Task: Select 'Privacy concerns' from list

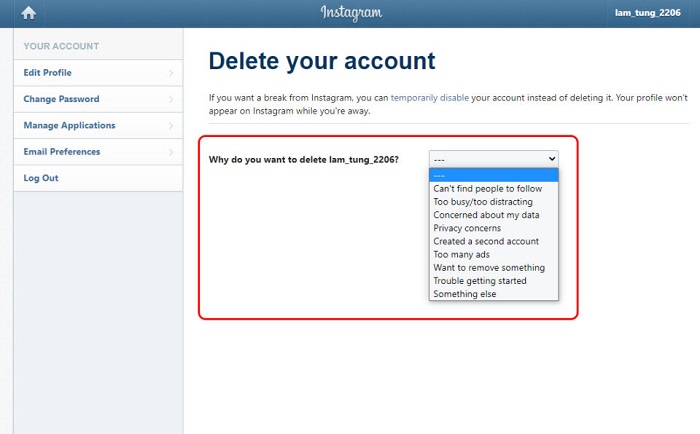Action: point(469,228)
